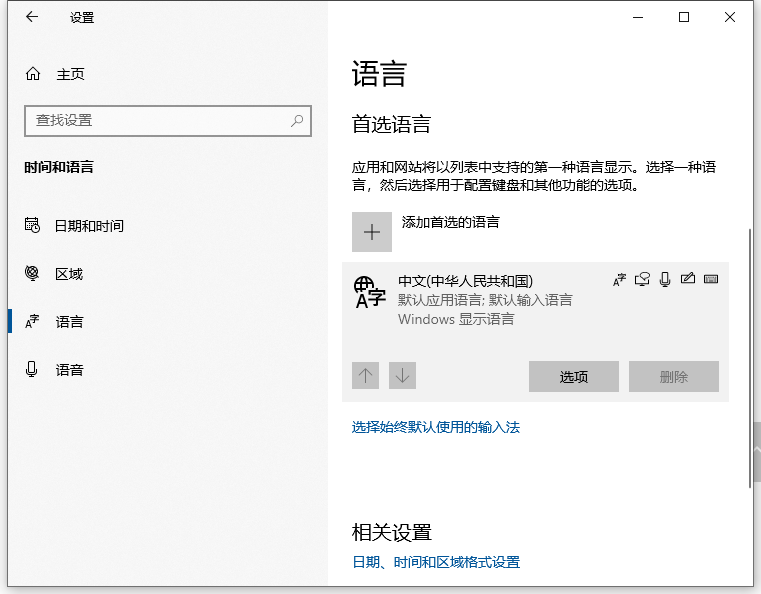761x594 pixels.
Task: Click the plus icon to add a language
Action: (x=372, y=232)
